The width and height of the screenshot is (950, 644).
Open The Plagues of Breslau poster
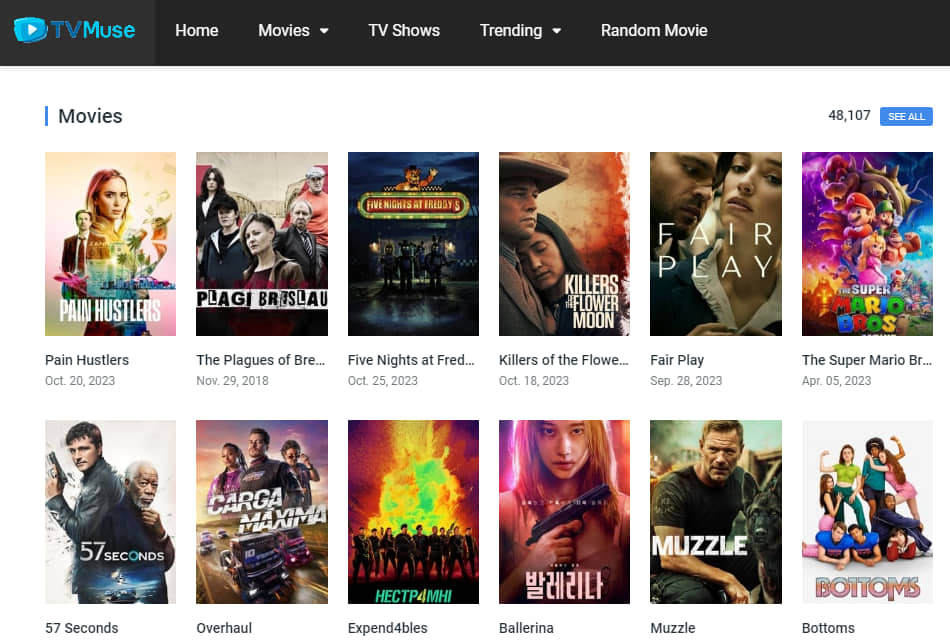tap(262, 244)
